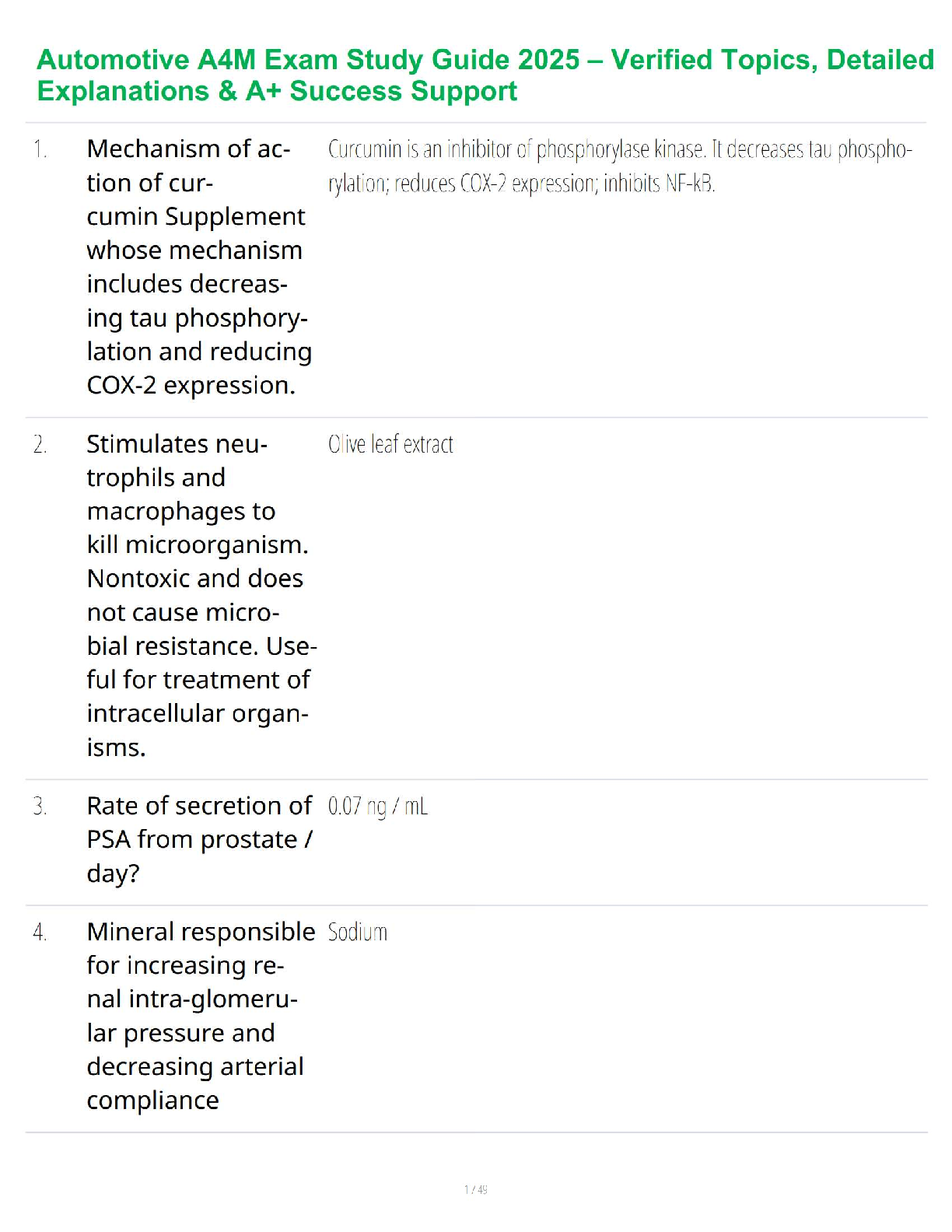Click question number 2 marker
The width and height of the screenshot is (952, 1232).
click(x=40, y=445)
